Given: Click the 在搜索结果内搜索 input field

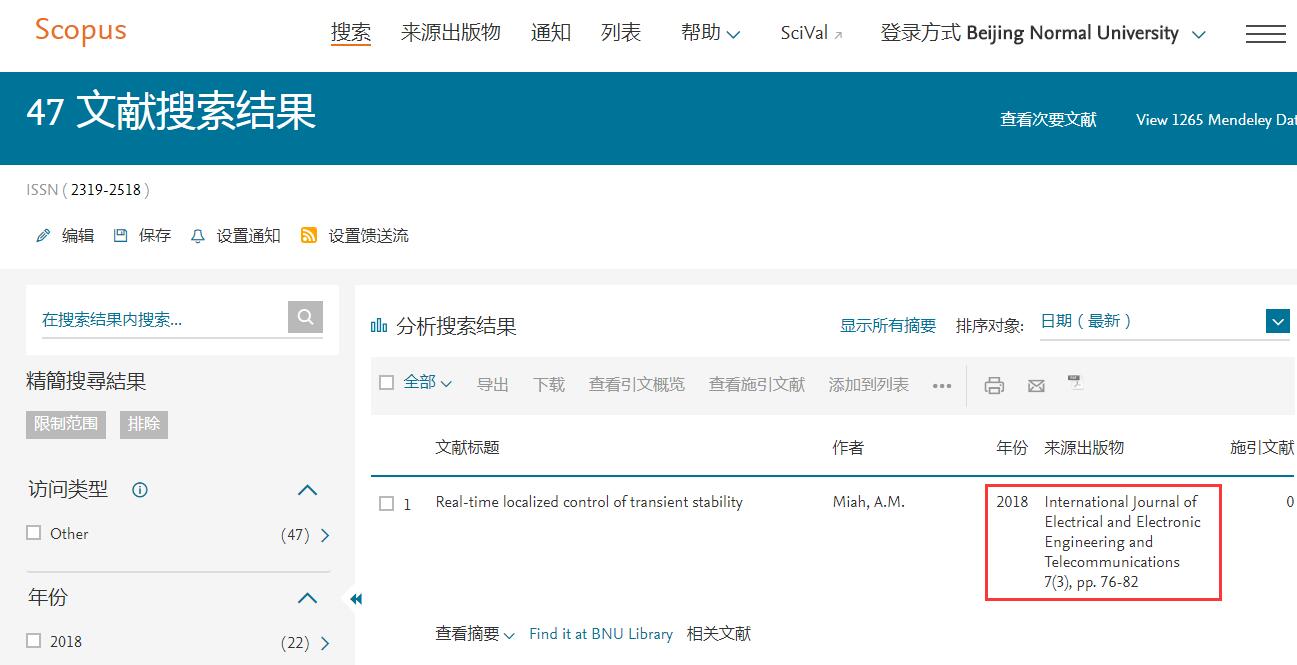Looking at the screenshot, I should 160,320.
